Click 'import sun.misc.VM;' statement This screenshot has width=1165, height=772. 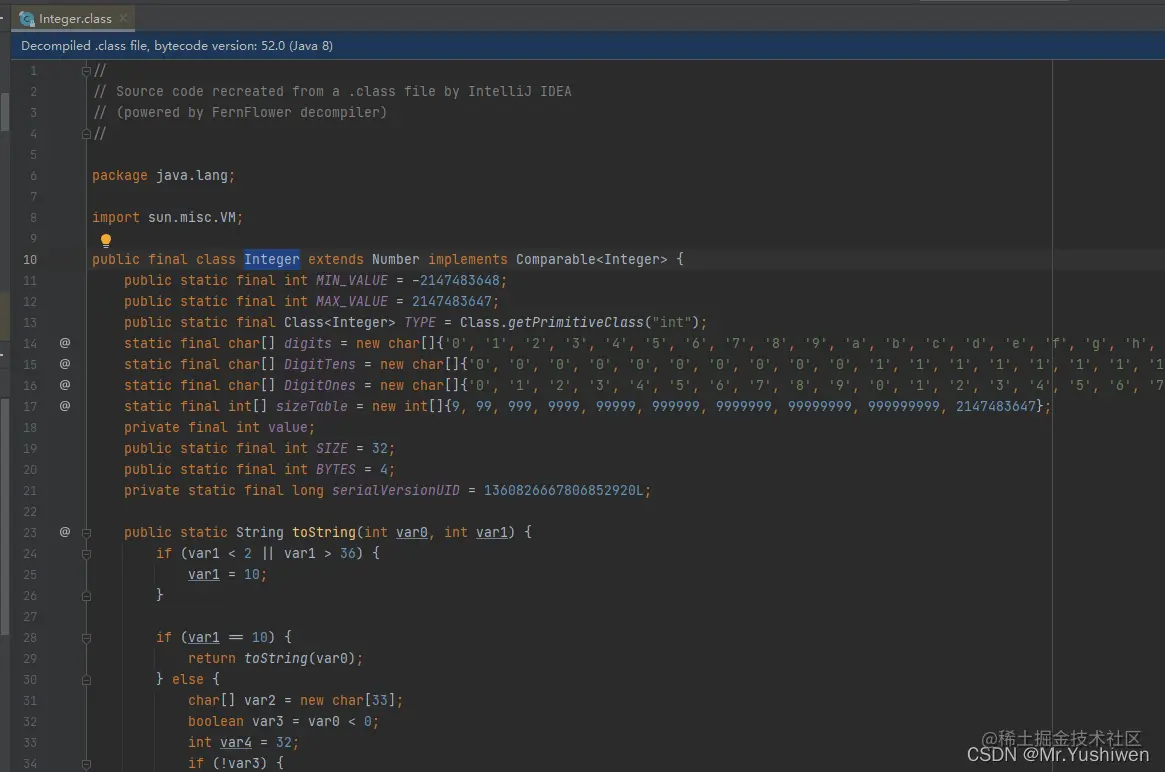167,218
